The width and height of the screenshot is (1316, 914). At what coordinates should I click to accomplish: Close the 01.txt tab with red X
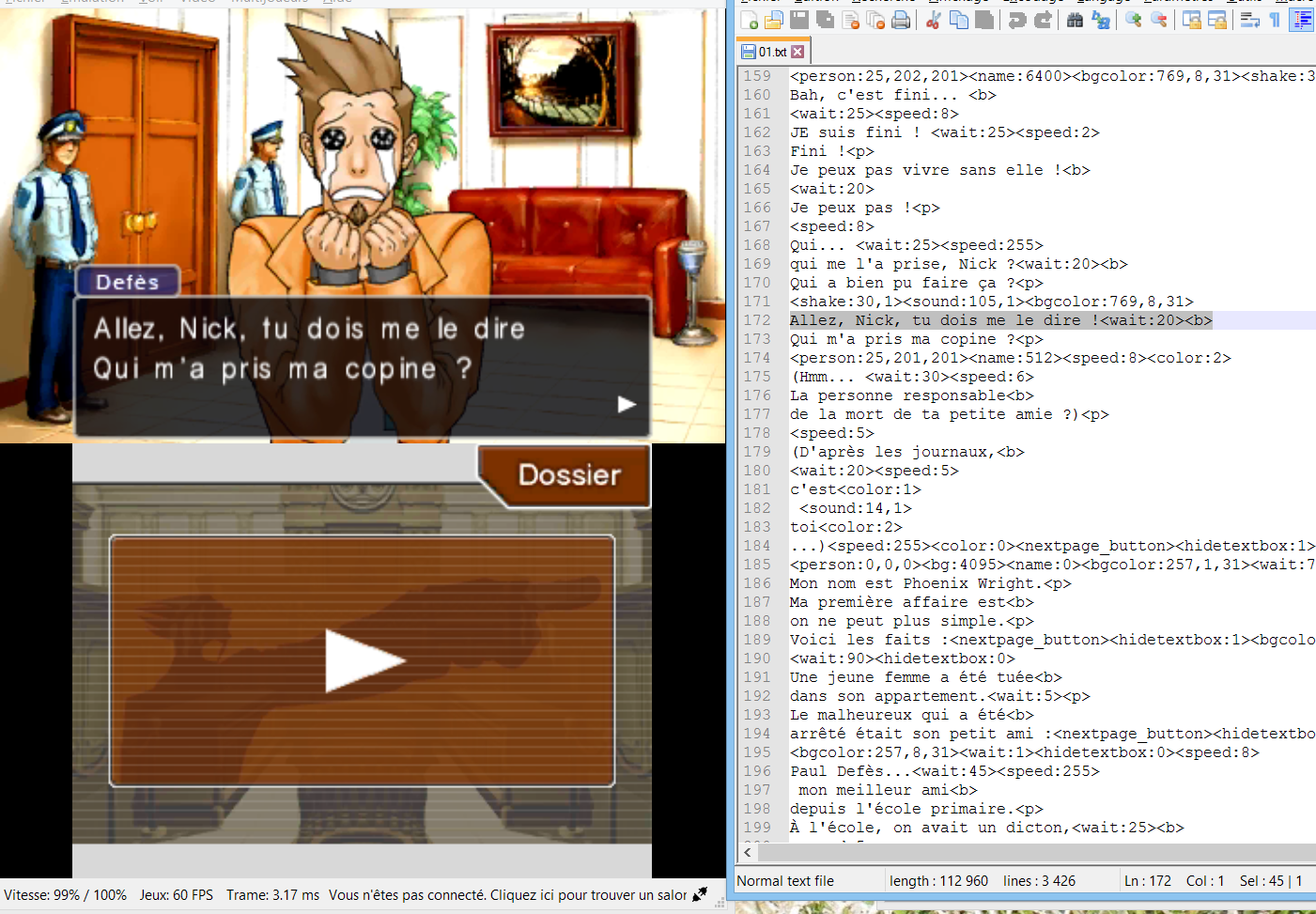[x=797, y=52]
